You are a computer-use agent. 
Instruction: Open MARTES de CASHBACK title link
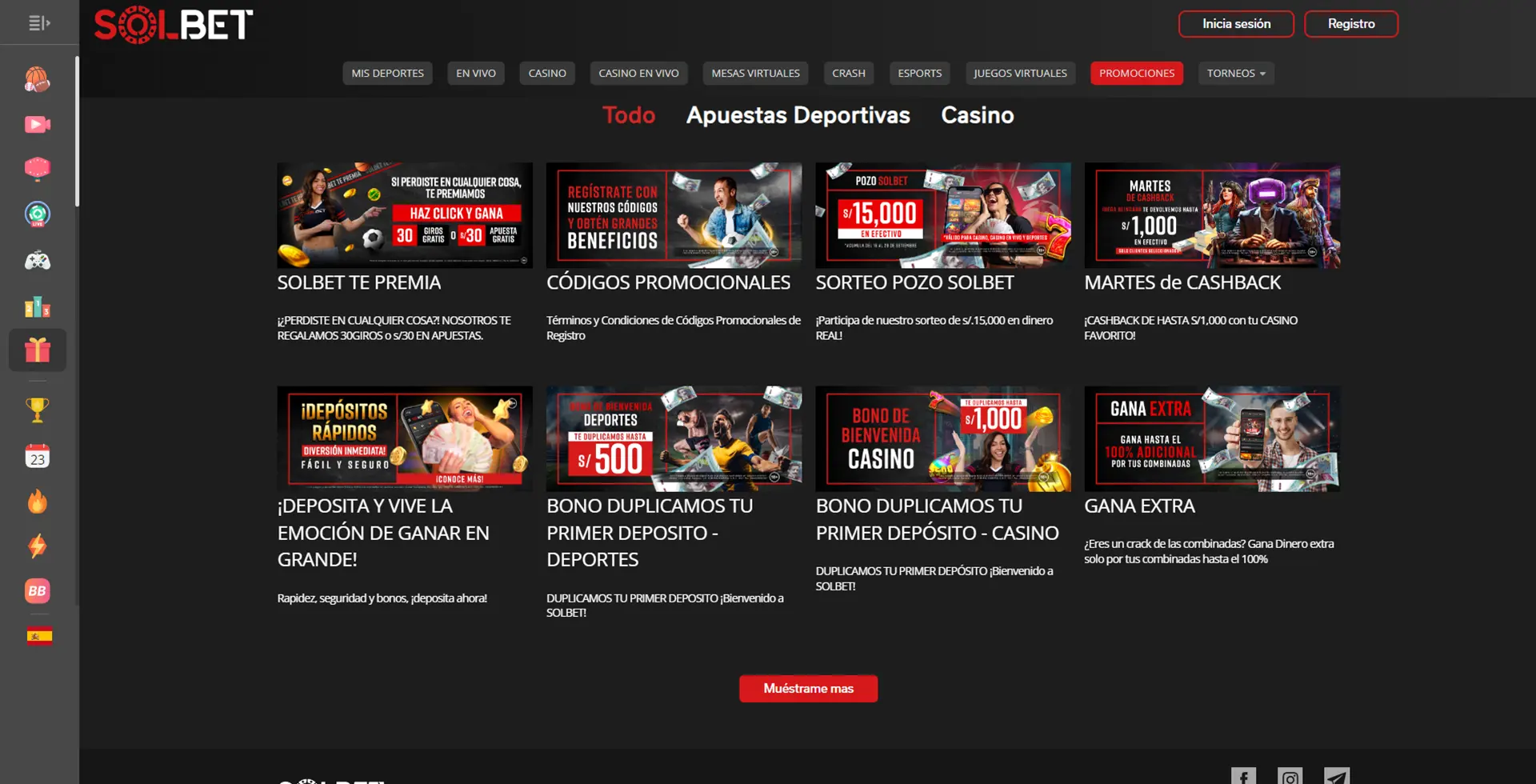point(1182,282)
